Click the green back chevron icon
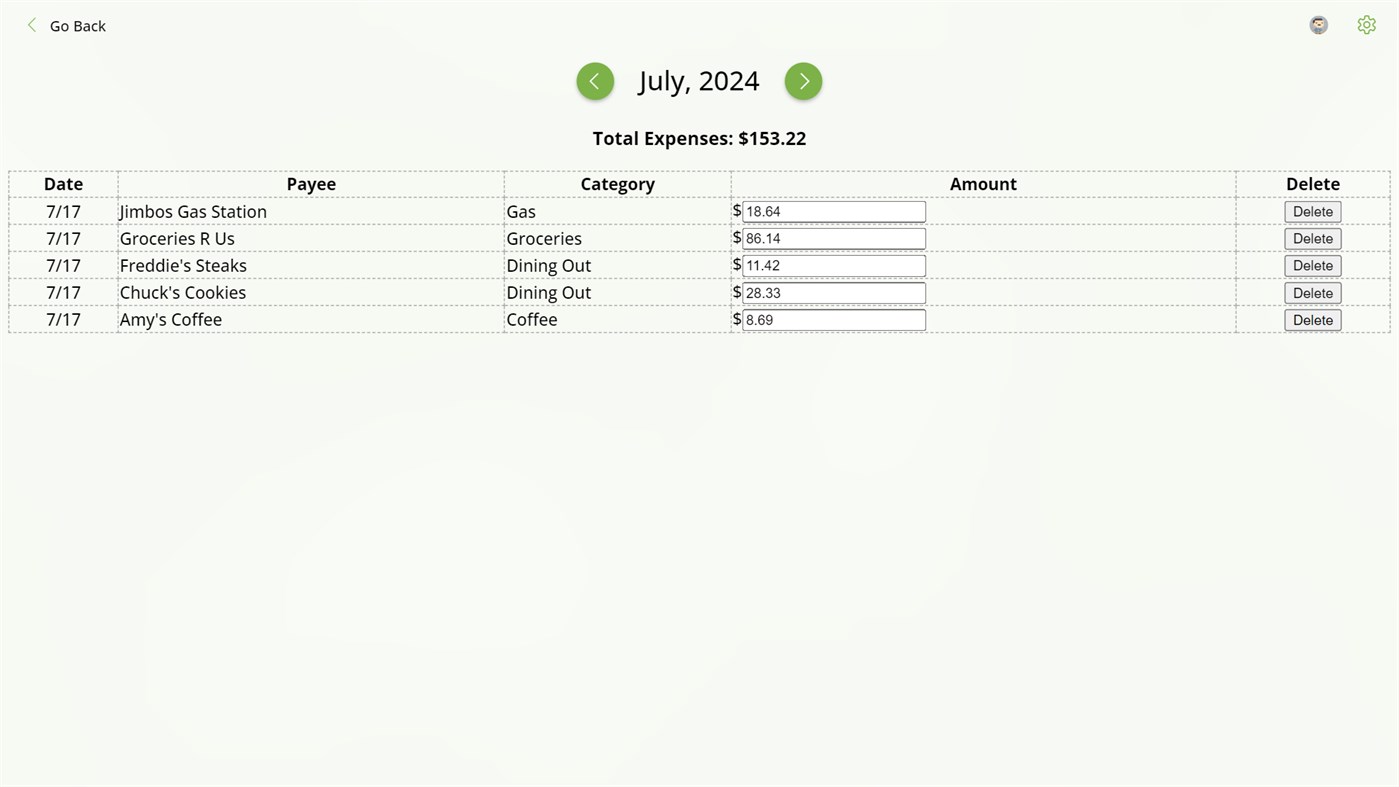Screen dimensions: 1399x787 (31, 25)
